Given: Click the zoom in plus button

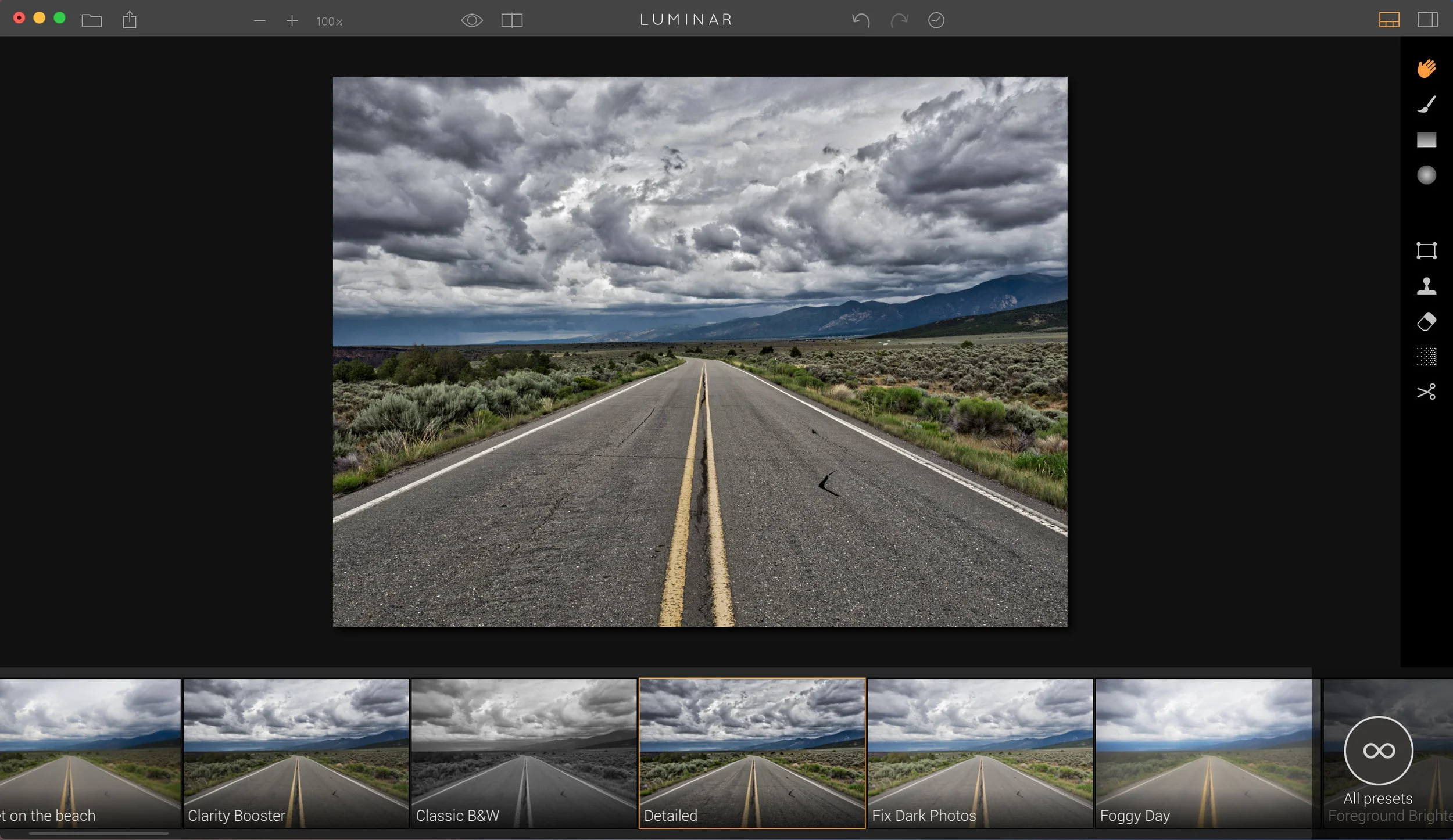Looking at the screenshot, I should [292, 21].
